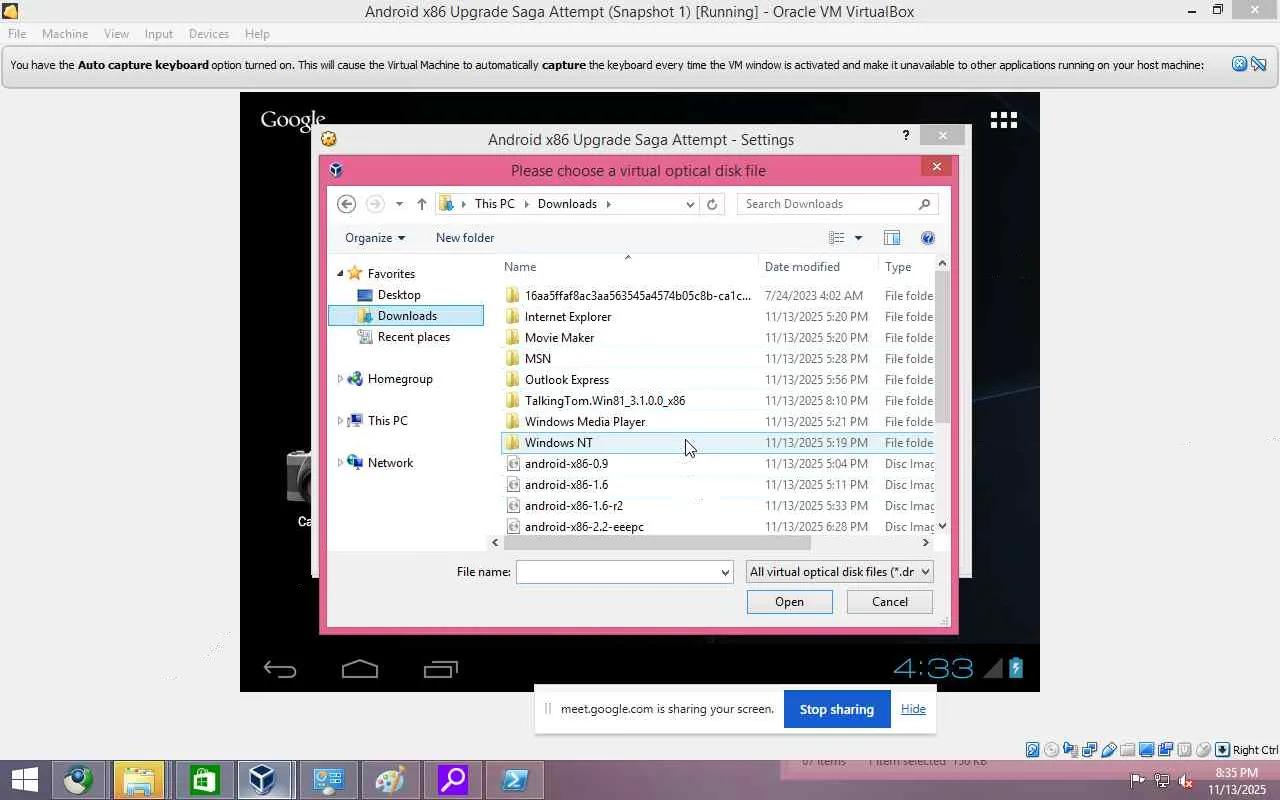Image resolution: width=1280 pixels, height=800 pixels.
Task: Open the view options dropdown arrow
Action: [858, 238]
